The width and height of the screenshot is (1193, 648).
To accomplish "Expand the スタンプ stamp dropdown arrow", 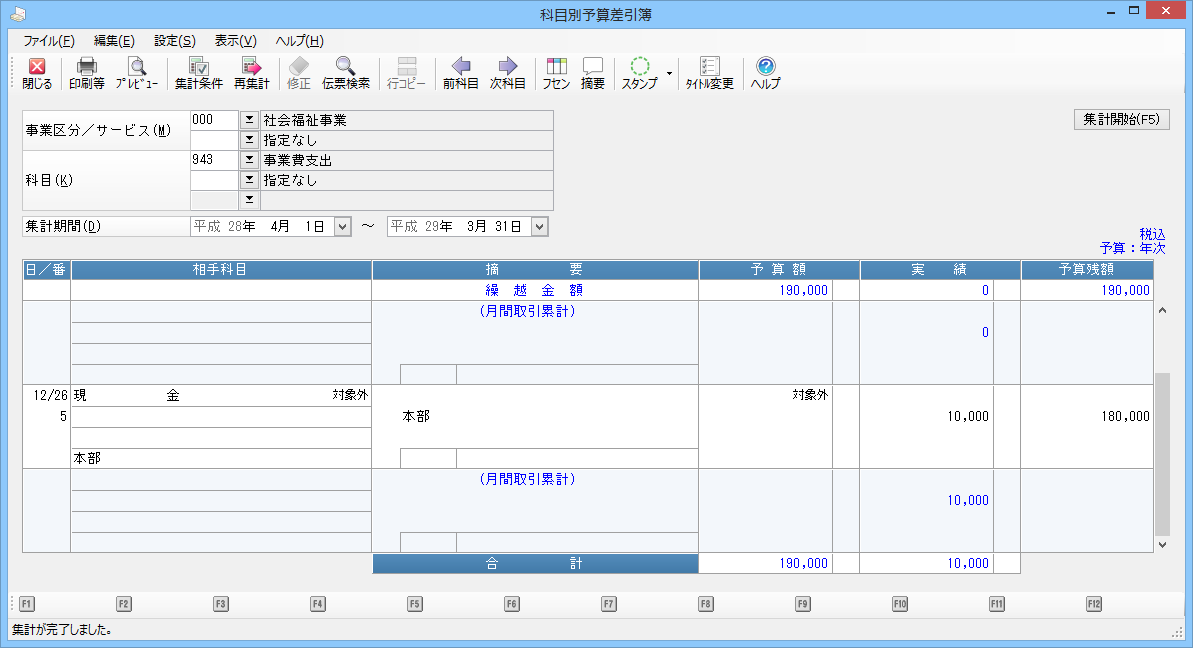I will 668,74.
